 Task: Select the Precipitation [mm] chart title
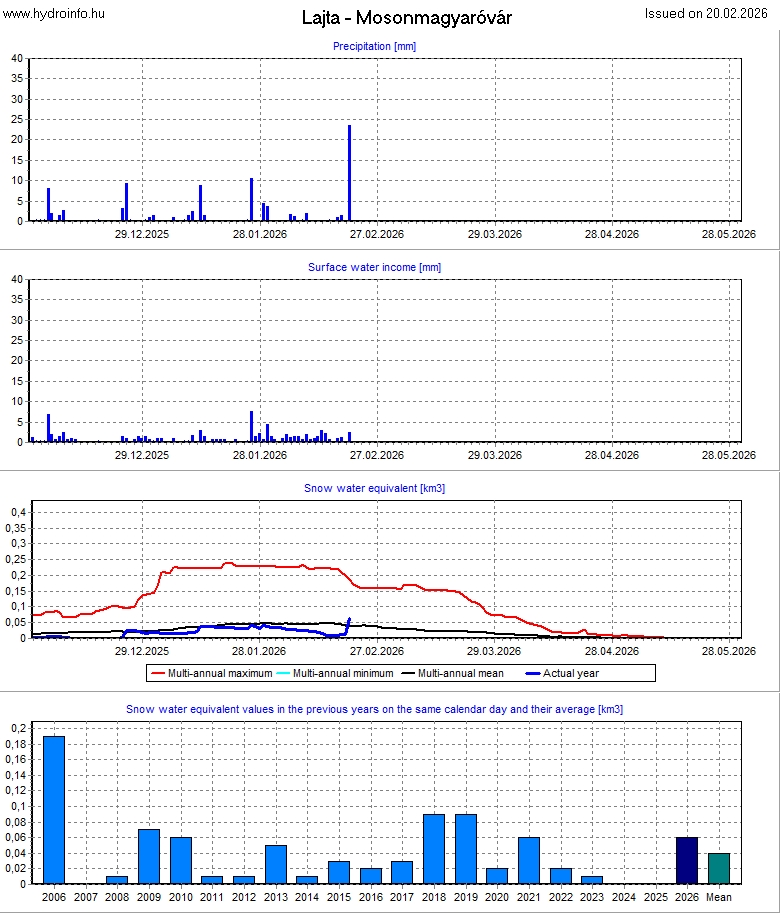click(374, 46)
